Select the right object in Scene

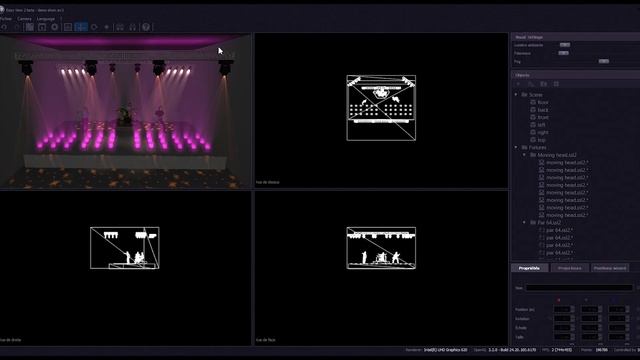point(543,132)
